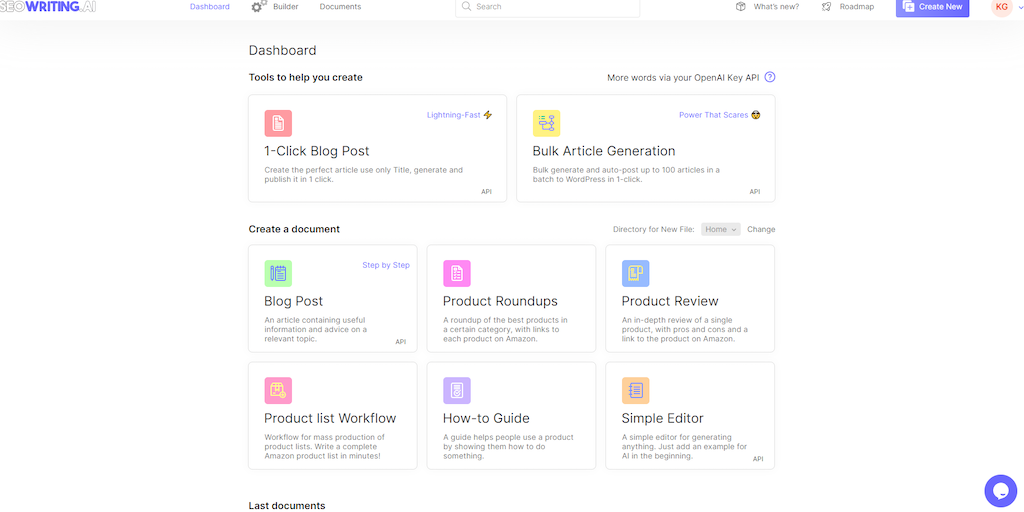This screenshot has width=1024, height=512.
Task: Click the 1-Click Blog Post pink icon
Action: pos(278,123)
